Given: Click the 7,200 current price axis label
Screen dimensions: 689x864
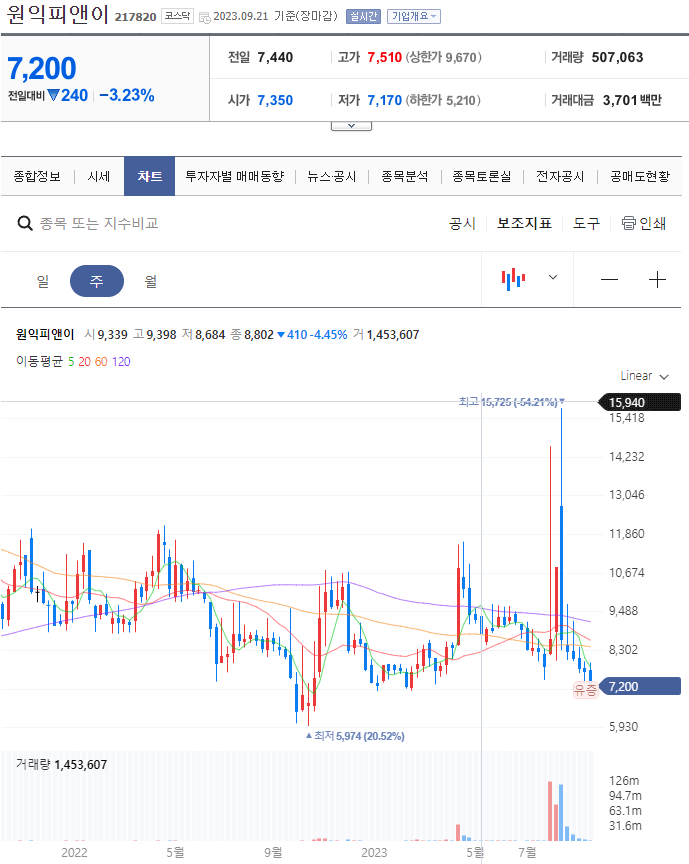Looking at the screenshot, I should point(640,687).
